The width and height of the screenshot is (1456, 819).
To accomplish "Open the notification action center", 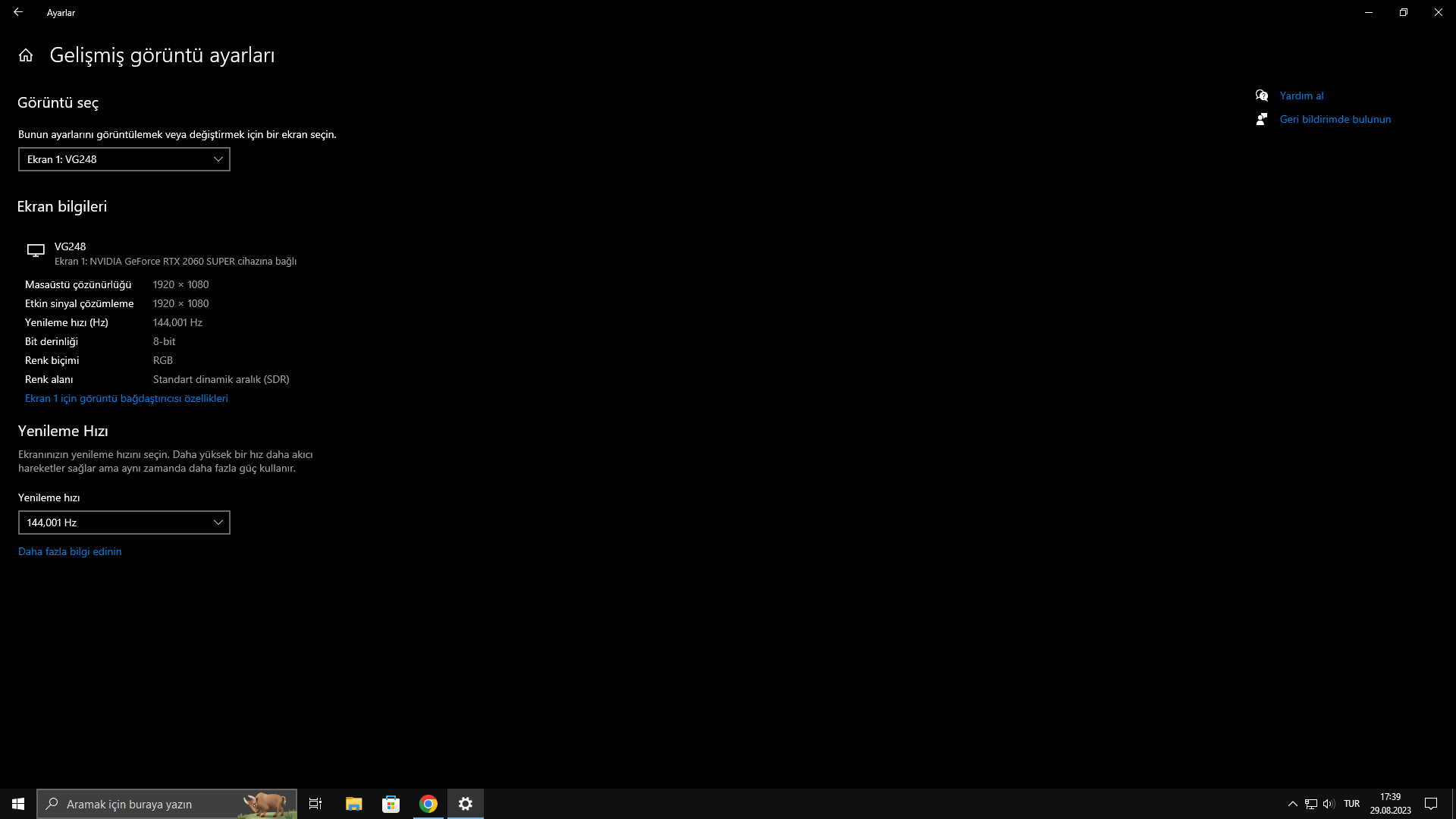I will 1431,804.
